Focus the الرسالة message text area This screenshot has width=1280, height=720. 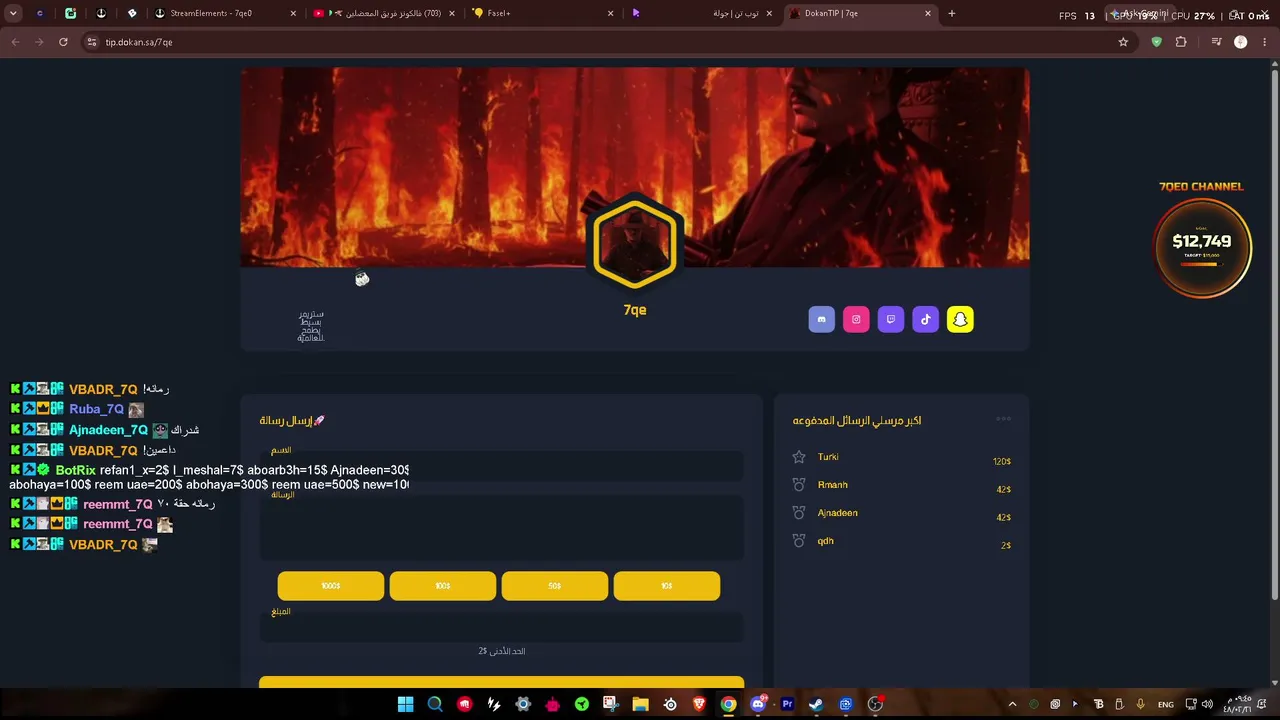click(x=501, y=528)
